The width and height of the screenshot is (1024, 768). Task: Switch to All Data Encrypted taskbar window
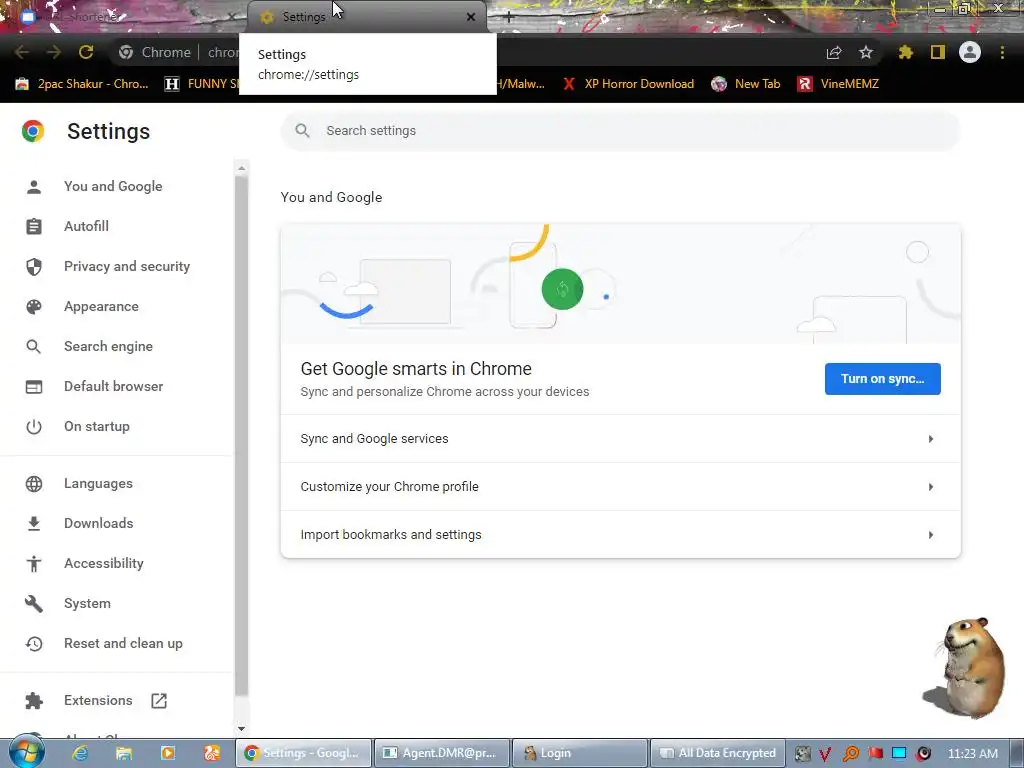tap(718, 753)
